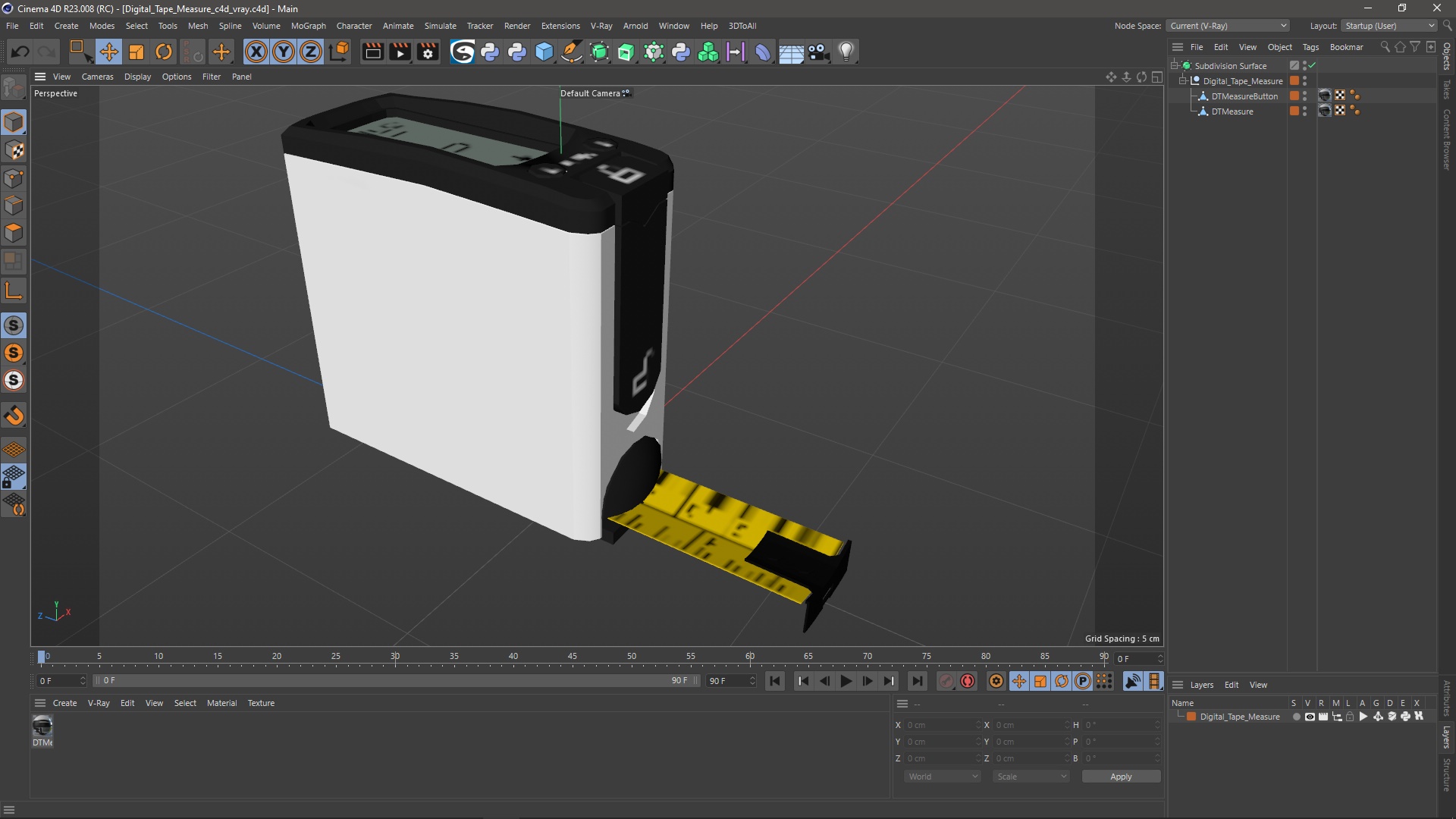The image size is (1456, 819).
Task: Toggle layer visibility eye for Digital_Tape_Measure
Action: (x=1310, y=717)
